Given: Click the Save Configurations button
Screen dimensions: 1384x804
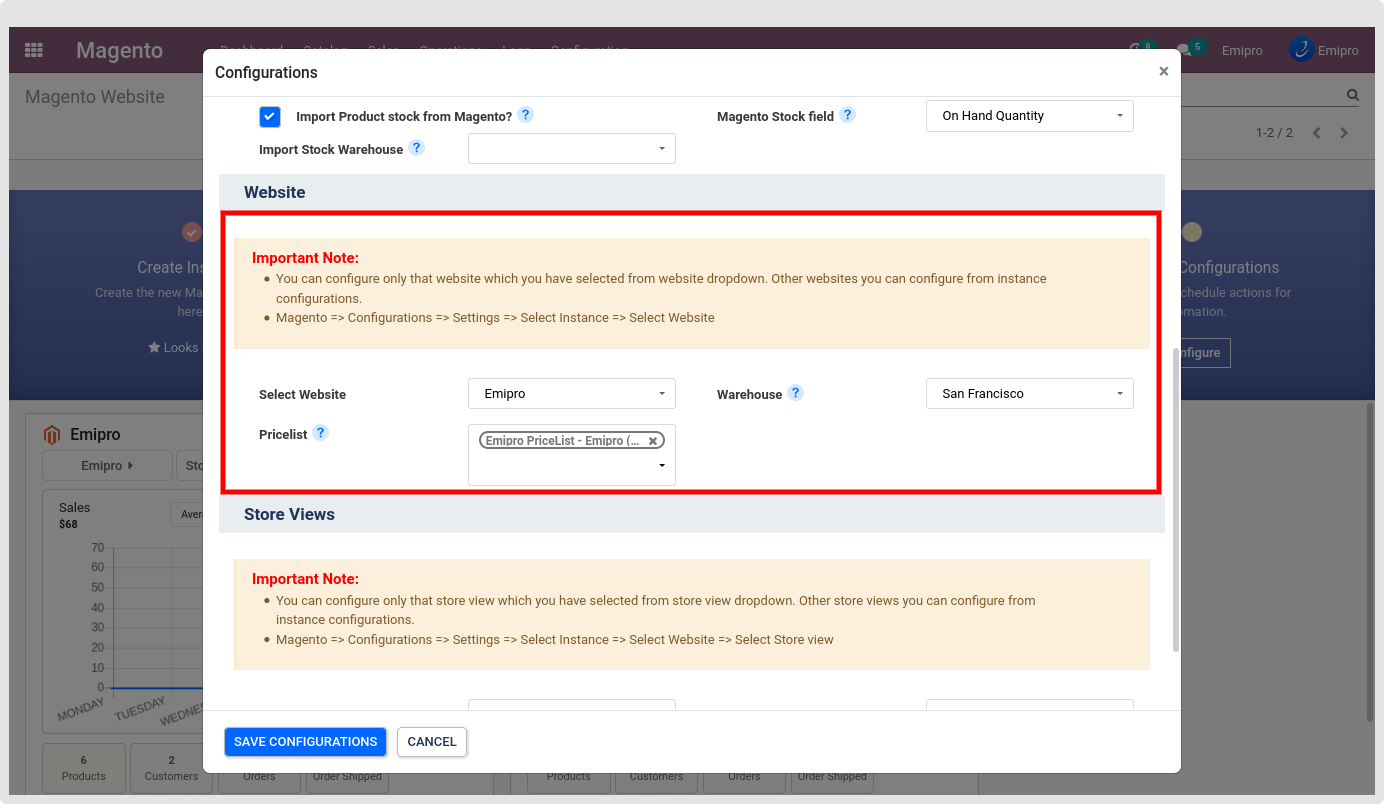Looking at the screenshot, I should [305, 742].
